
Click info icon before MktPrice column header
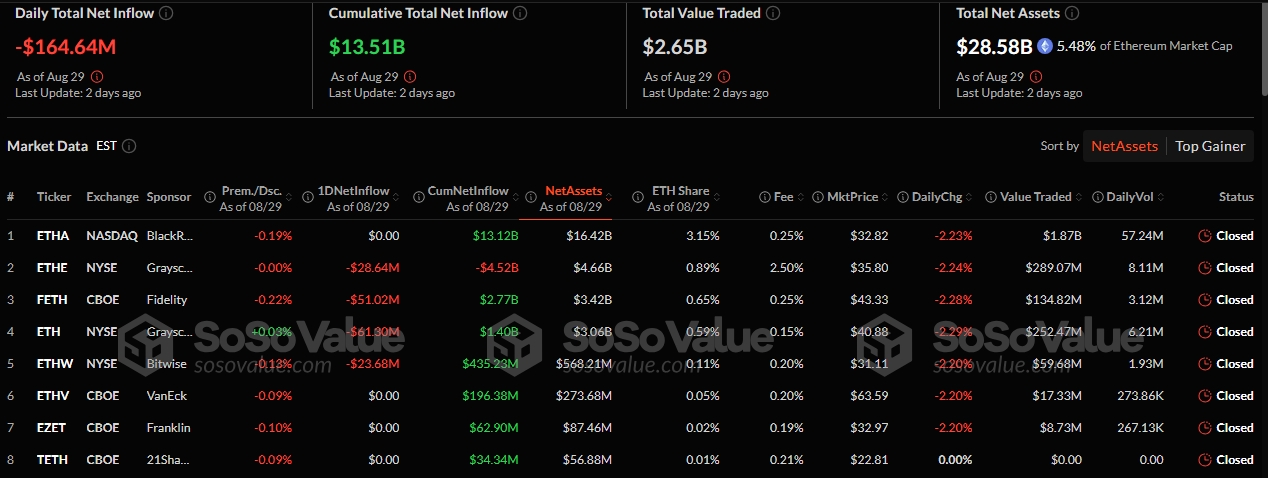[818, 197]
